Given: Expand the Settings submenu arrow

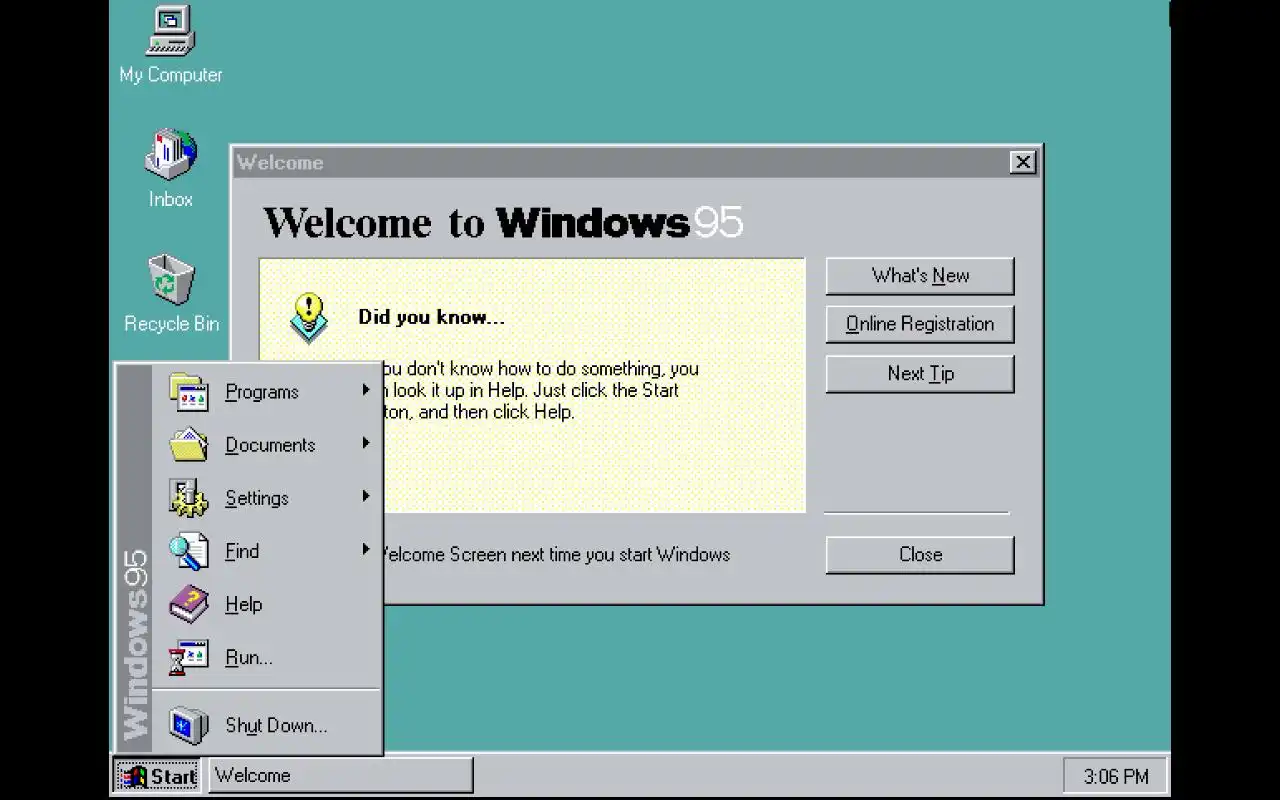Looking at the screenshot, I should click(x=366, y=496).
